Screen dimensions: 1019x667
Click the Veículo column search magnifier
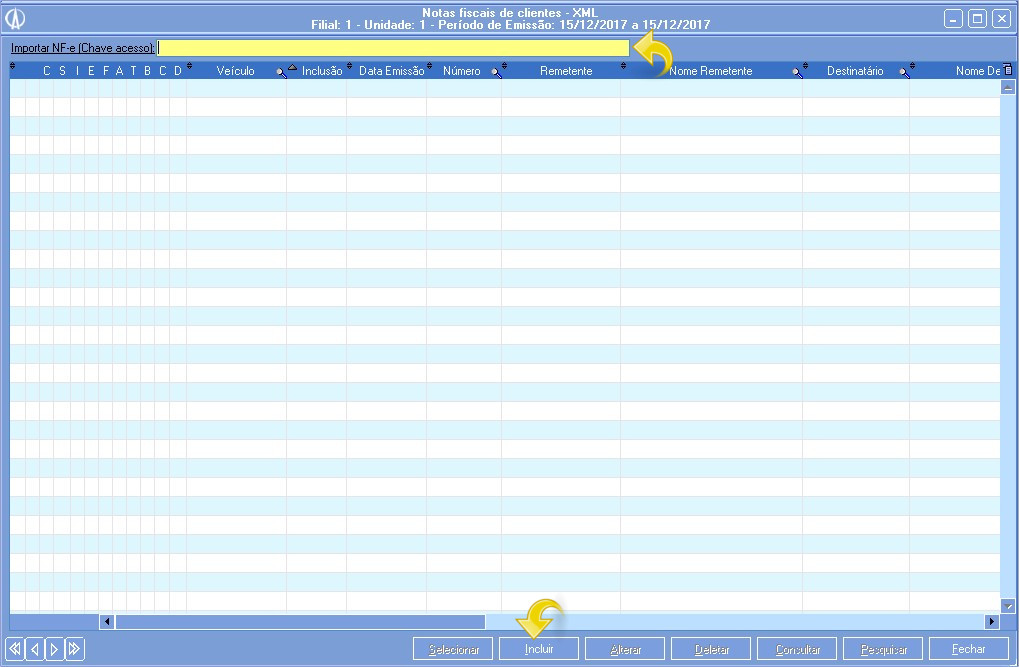click(x=281, y=72)
